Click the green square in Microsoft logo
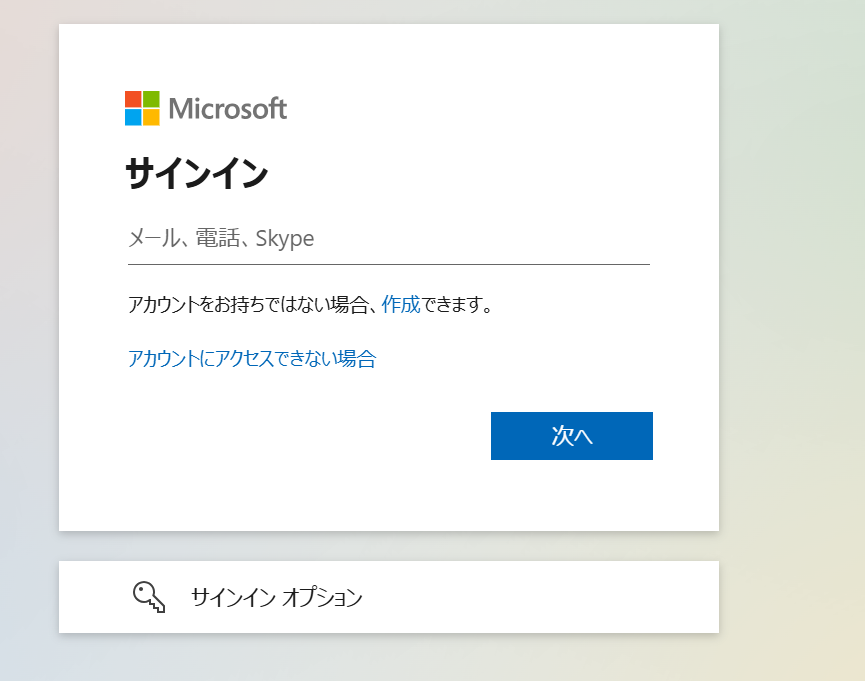Image resolution: width=865 pixels, height=681 pixels. (151, 99)
